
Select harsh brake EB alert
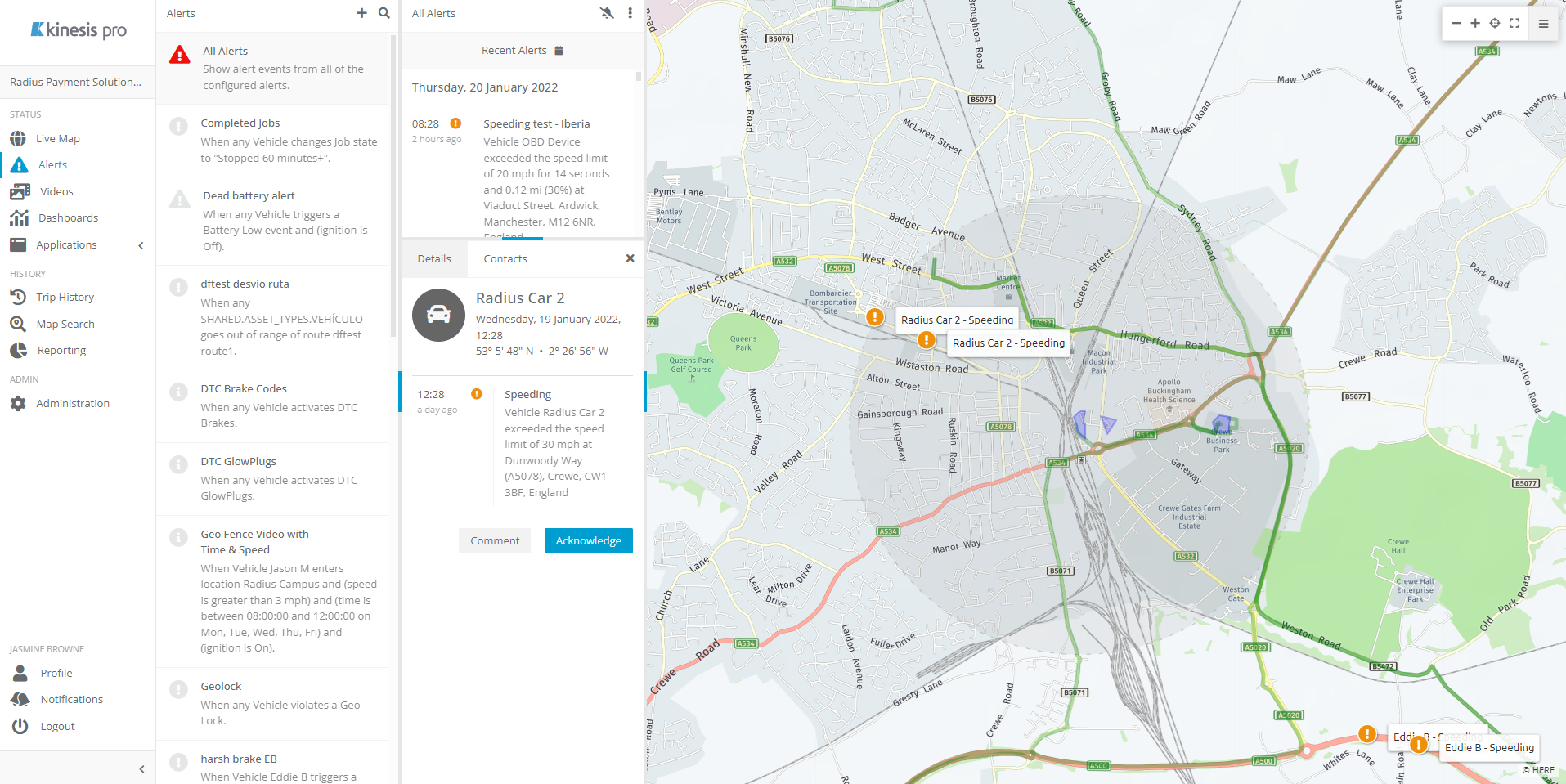point(272,763)
